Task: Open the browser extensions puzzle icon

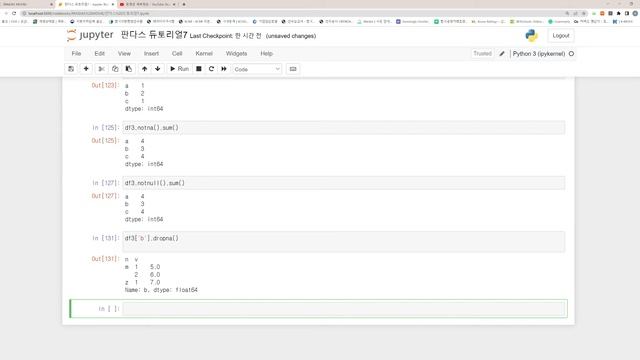Action: tap(619, 13)
